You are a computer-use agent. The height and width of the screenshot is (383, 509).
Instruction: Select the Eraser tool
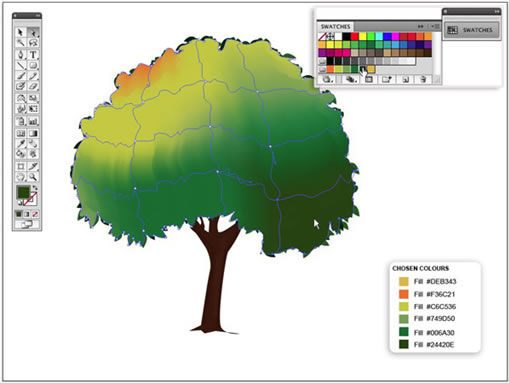[x=33, y=86]
